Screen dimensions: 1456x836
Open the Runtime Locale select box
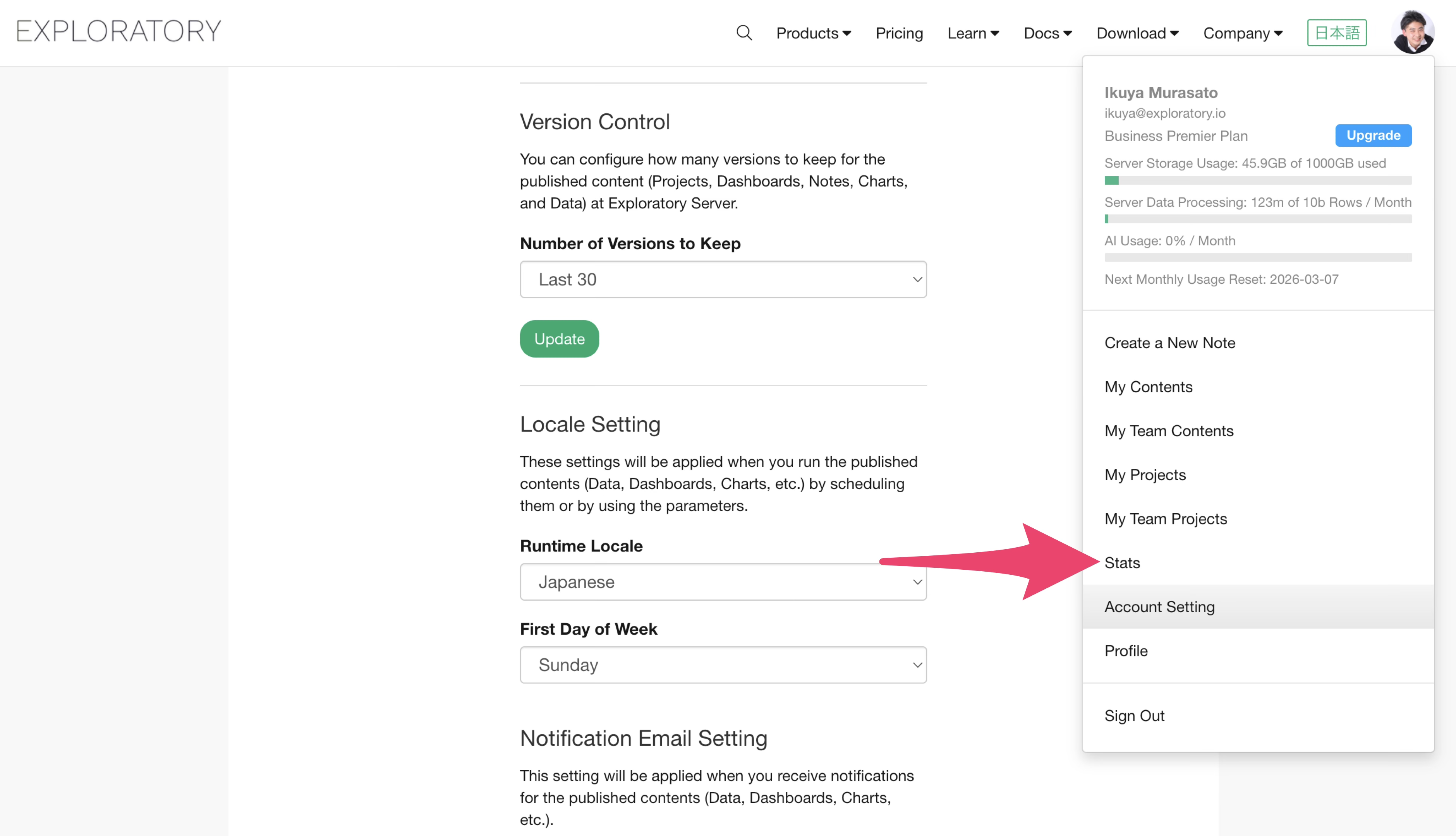[723, 582]
